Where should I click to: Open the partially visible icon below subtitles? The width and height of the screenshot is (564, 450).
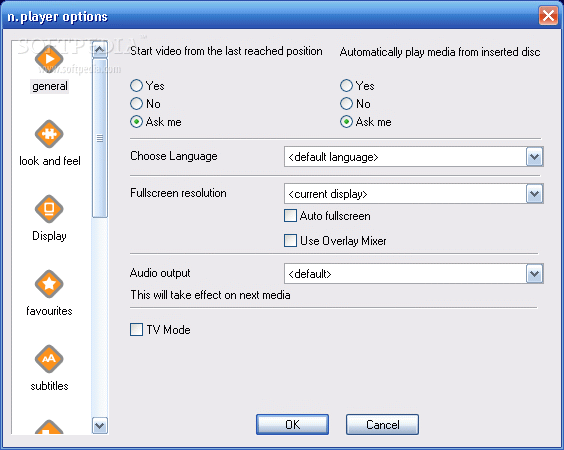pyautogui.click(x=49, y=427)
